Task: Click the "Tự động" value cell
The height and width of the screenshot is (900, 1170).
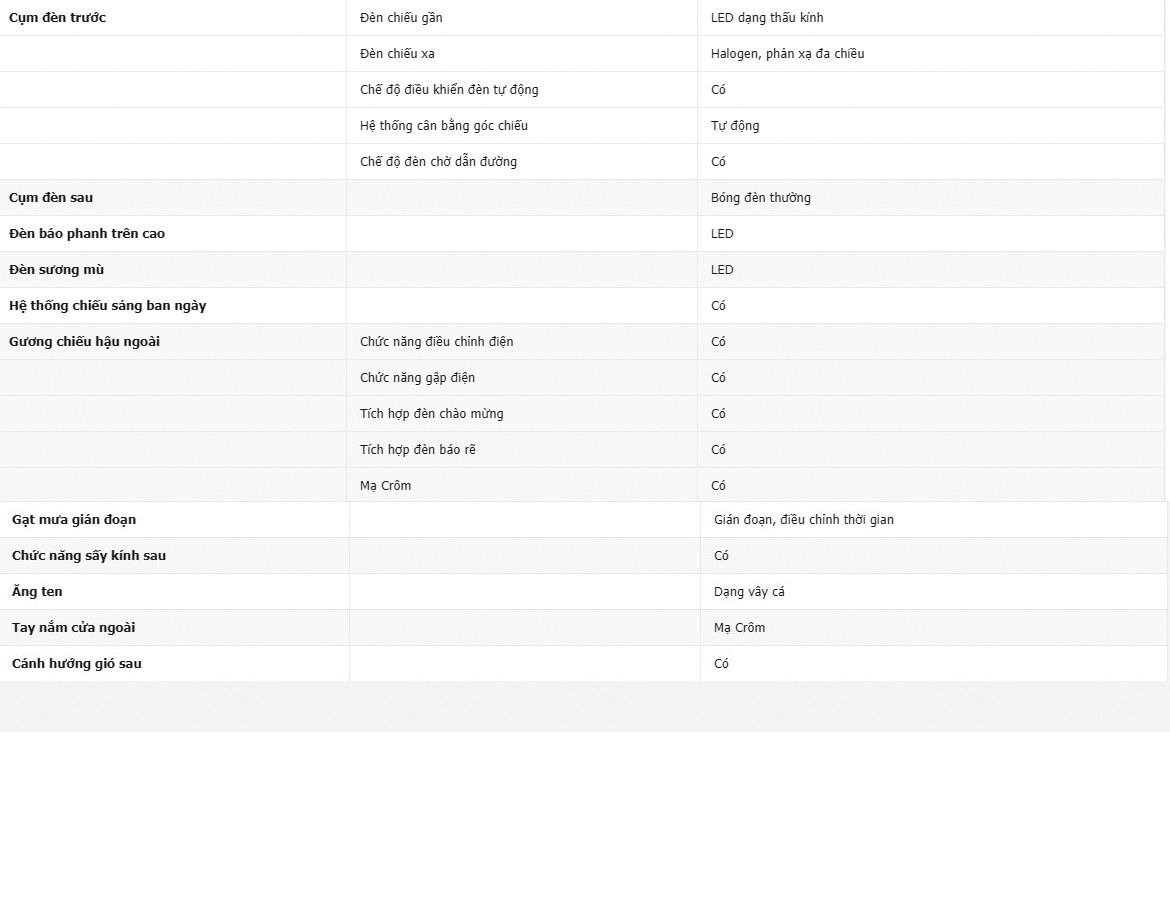Action: [x=735, y=126]
